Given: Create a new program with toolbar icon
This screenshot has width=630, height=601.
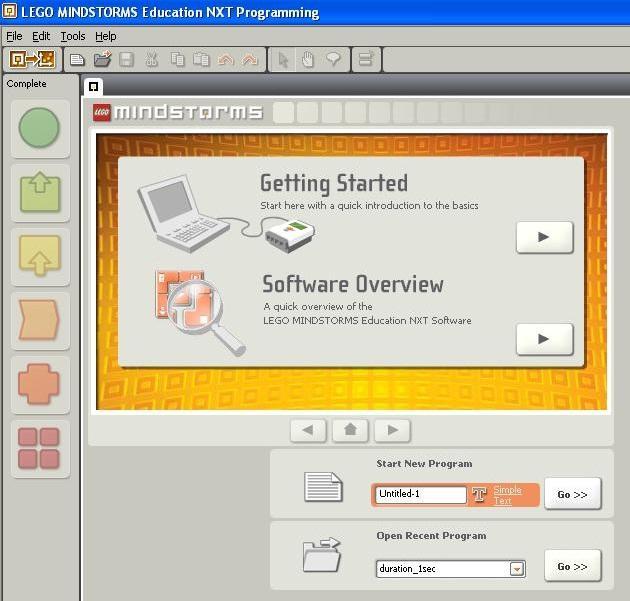Looking at the screenshot, I should (77, 60).
